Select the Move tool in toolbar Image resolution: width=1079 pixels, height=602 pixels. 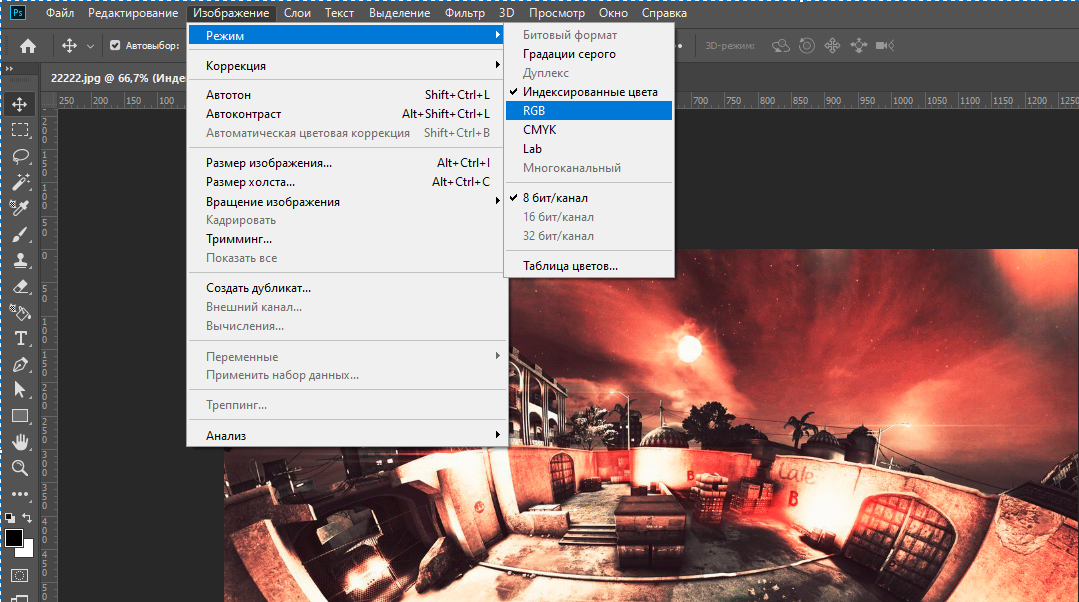click(19, 104)
